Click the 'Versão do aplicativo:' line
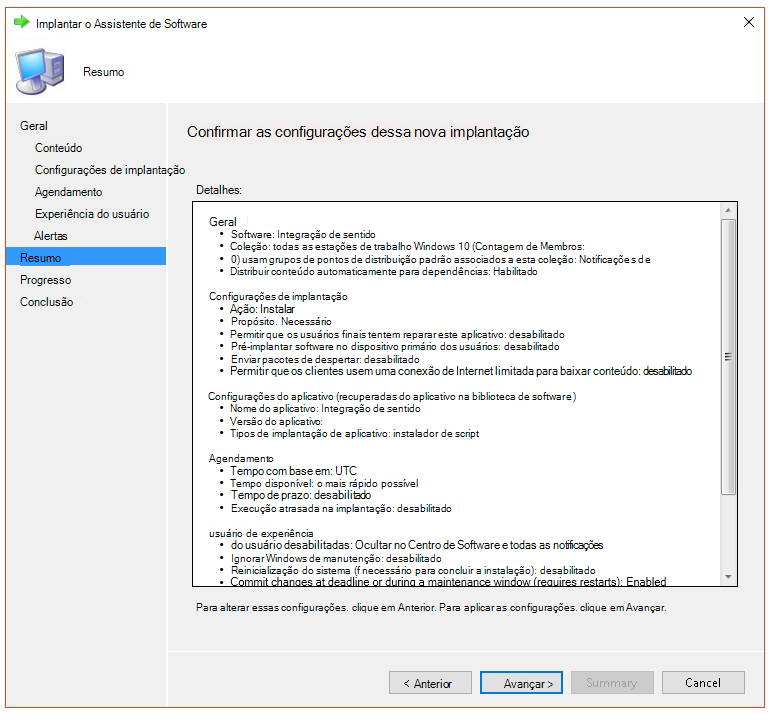The height and width of the screenshot is (722, 781). click(x=276, y=422)
